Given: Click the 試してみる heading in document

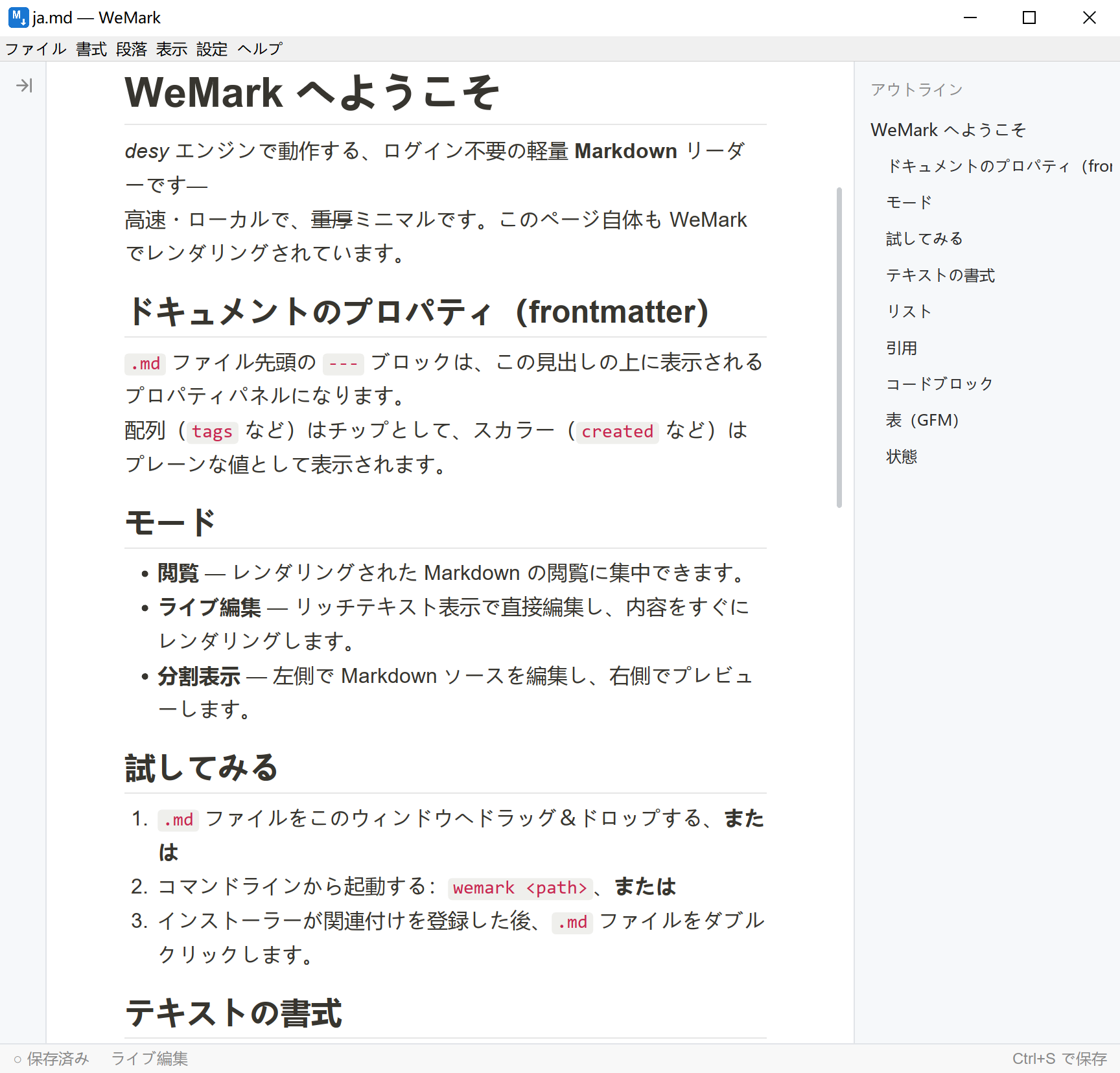Looking at the screenshot, I should tap(202, 768).
